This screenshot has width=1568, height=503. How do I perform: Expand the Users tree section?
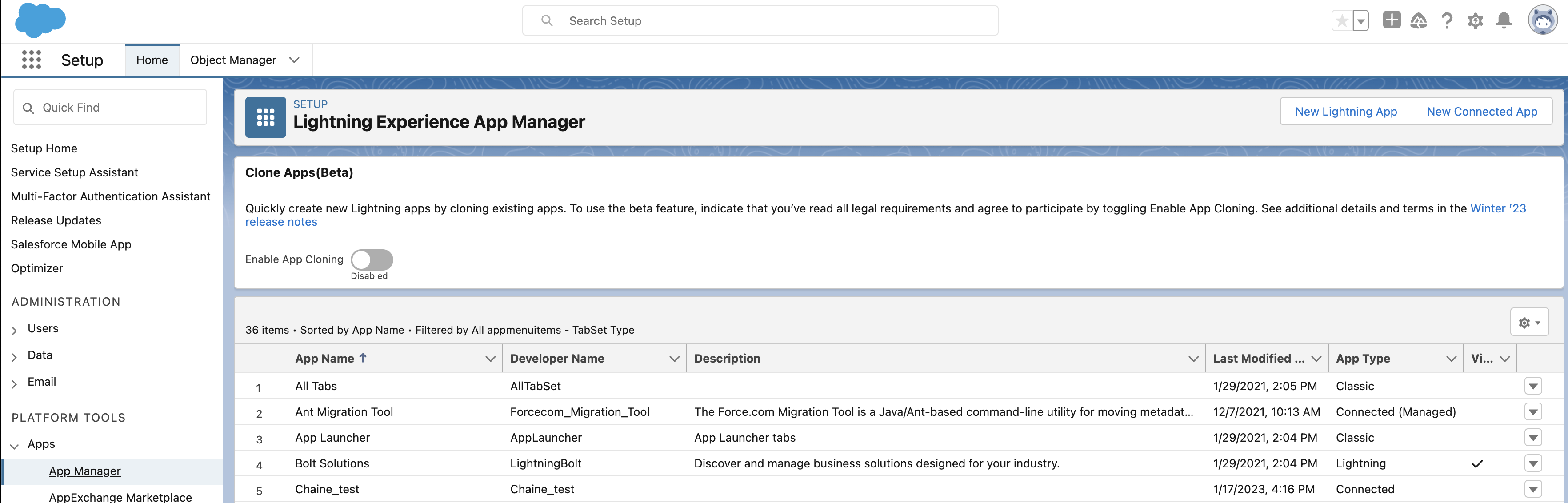click(x=15, y=330)
